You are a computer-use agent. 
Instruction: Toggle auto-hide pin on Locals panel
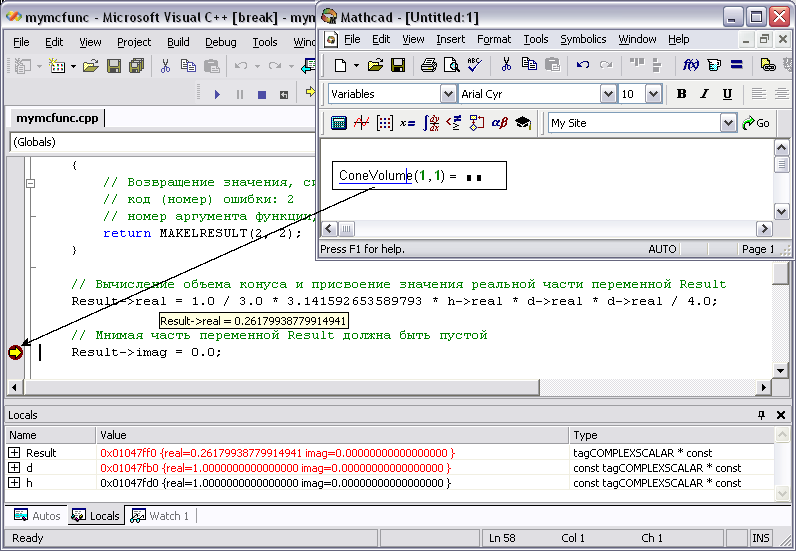tap(761, 415)
